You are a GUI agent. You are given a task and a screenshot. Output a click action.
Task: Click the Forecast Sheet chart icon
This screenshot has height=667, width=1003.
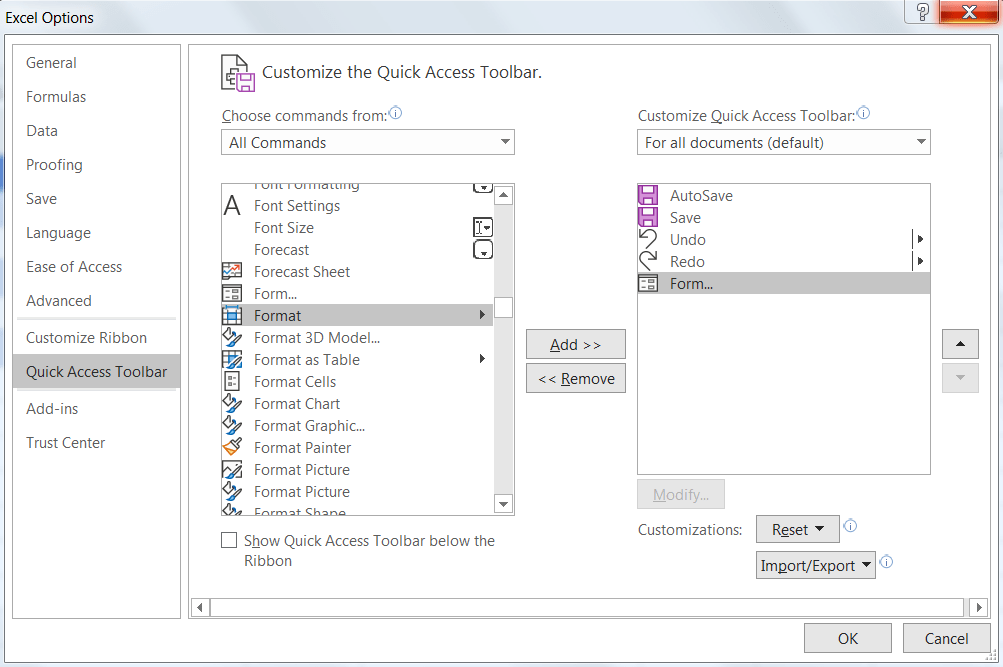point(232,272)
